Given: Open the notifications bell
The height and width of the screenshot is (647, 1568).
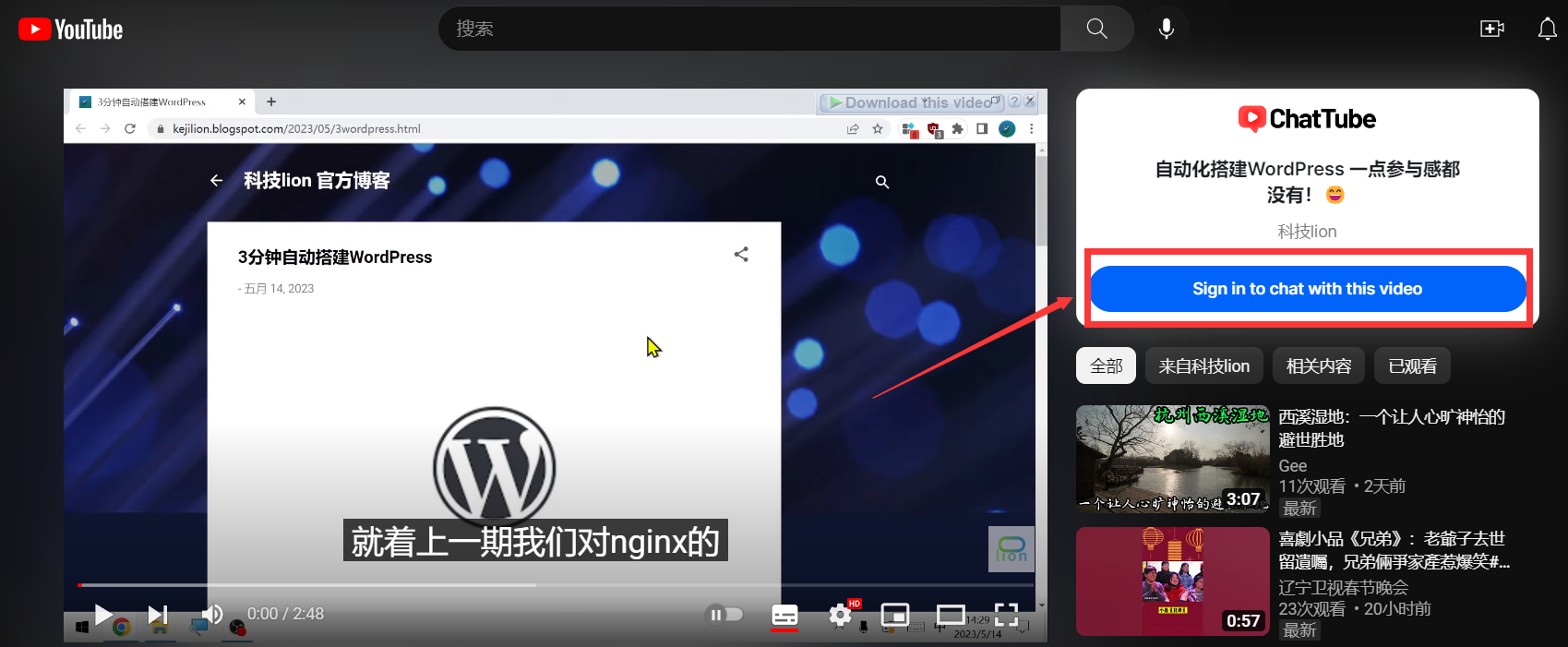Looking at the screenshot, I should [1548, 29].
